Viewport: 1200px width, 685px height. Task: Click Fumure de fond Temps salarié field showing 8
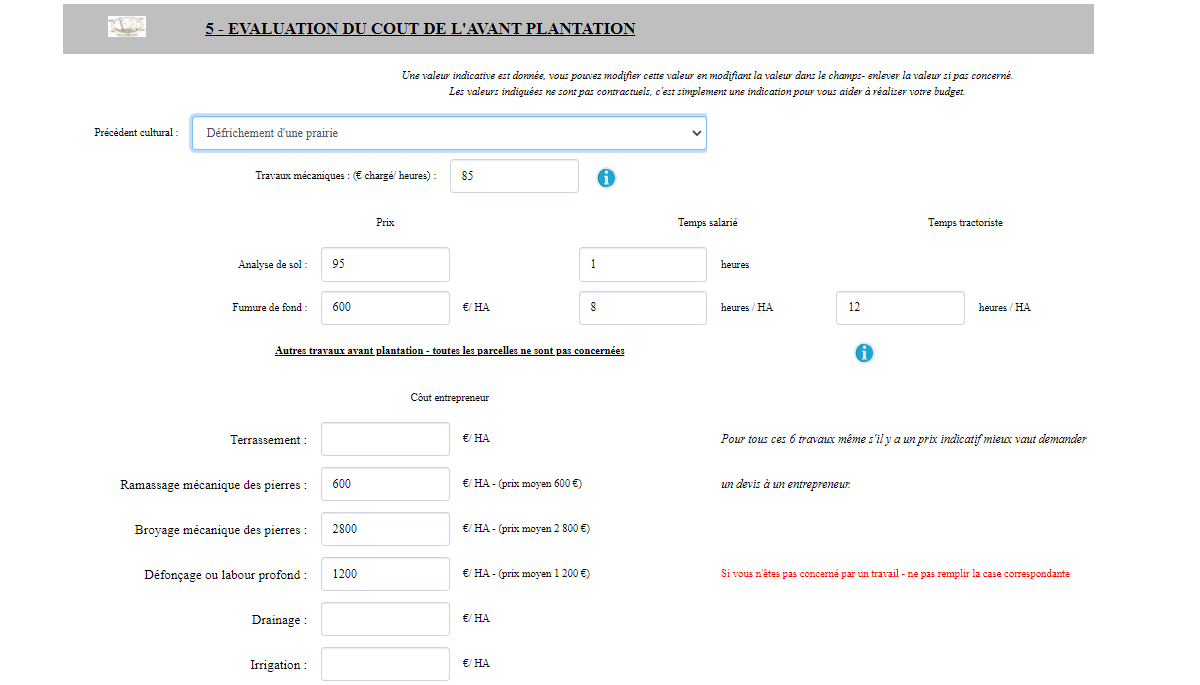tap(643, 308)
